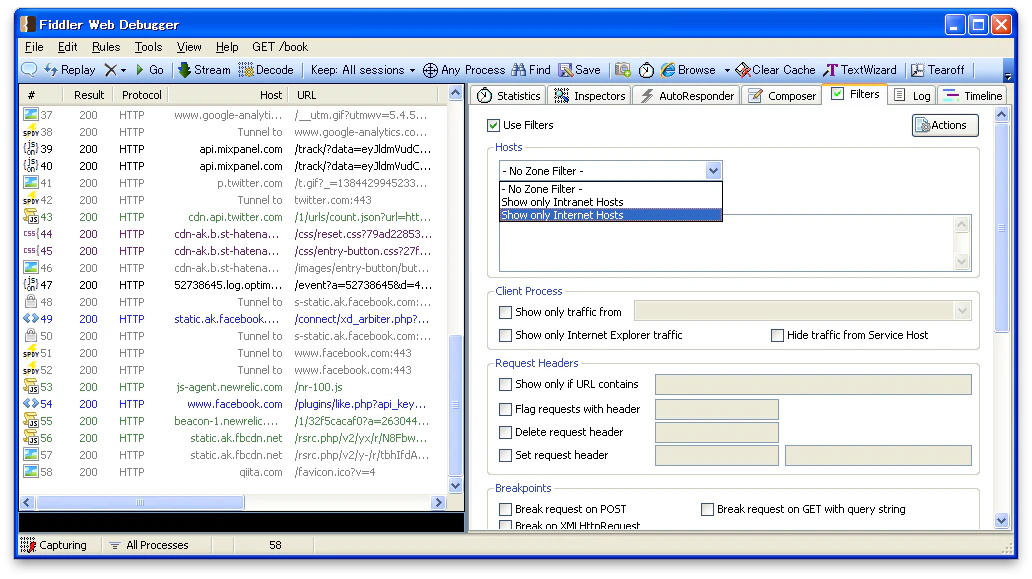This screenshot has height=579, width=1032.
Task: Enable Flag requests with header
Action: click(x=505, y=409)
